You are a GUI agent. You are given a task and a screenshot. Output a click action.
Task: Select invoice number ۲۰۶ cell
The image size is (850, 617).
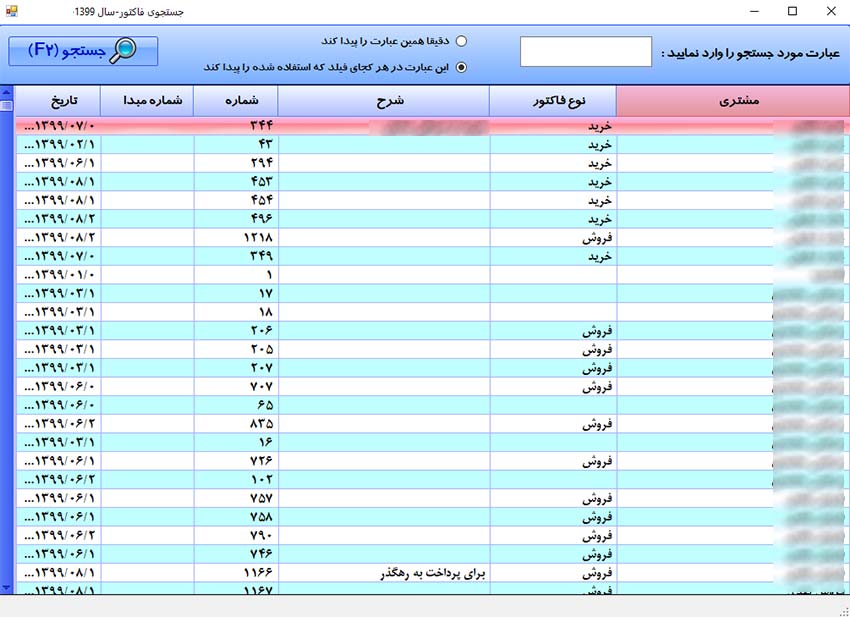coord(236,331)
